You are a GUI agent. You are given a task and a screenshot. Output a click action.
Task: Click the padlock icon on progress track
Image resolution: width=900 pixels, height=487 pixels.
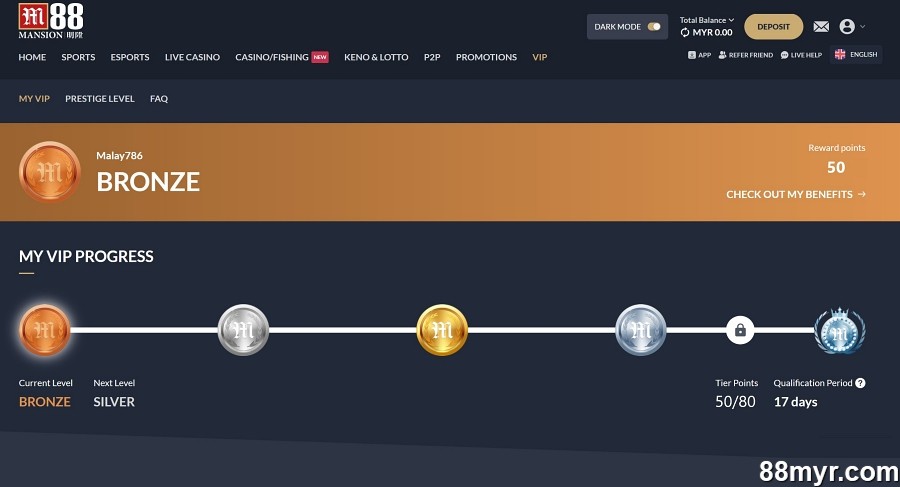click(740, 330)
